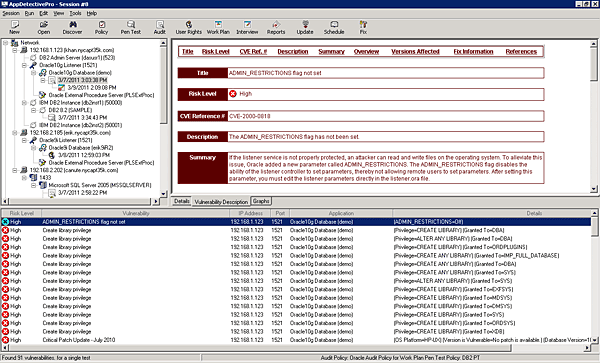Select row granted to IMP_FULL_DATABASE
Viewport: 600px width, 363px height.
(x=296, y=256)
